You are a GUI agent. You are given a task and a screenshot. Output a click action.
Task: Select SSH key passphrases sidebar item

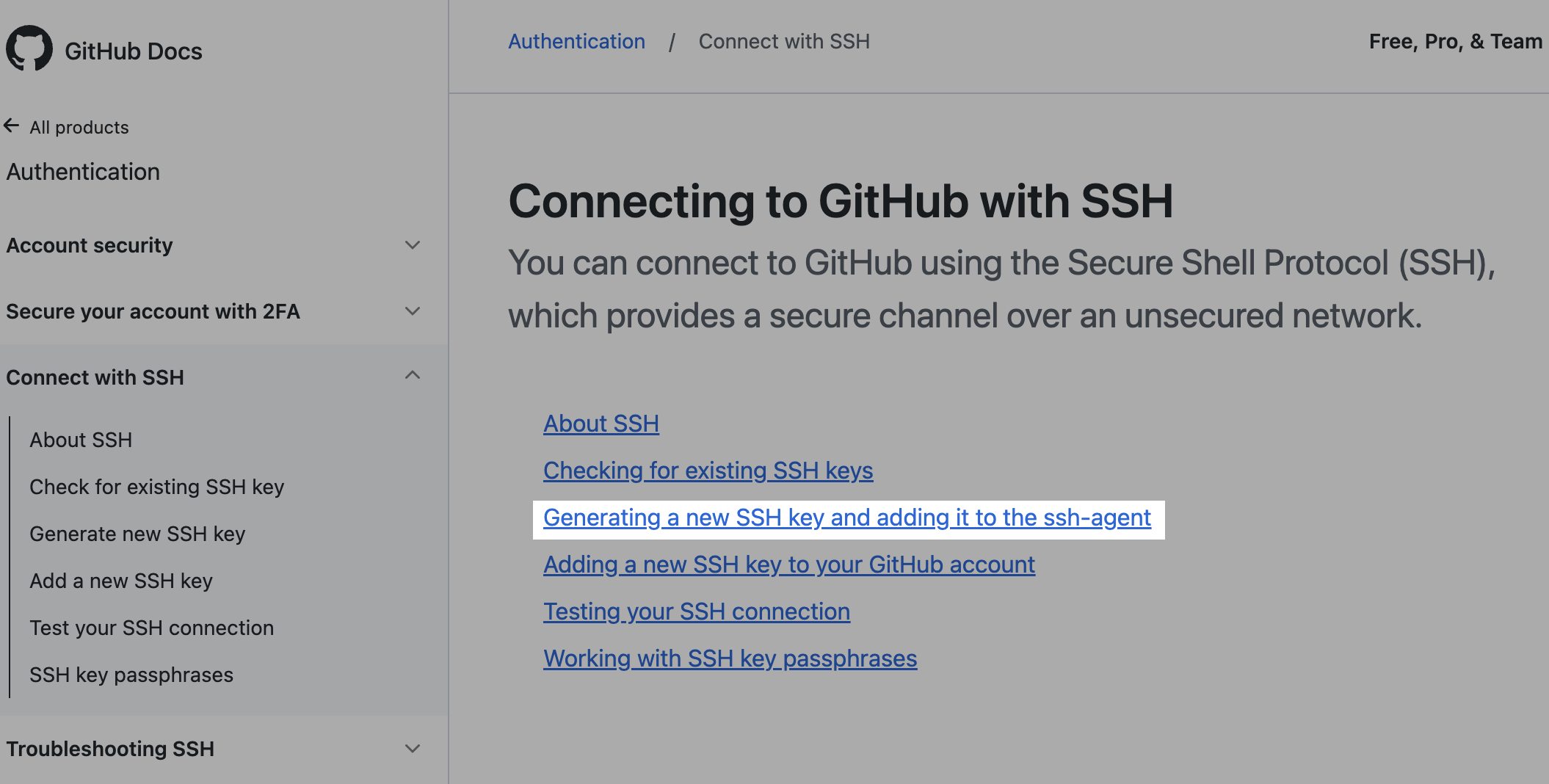pos(131,675)
